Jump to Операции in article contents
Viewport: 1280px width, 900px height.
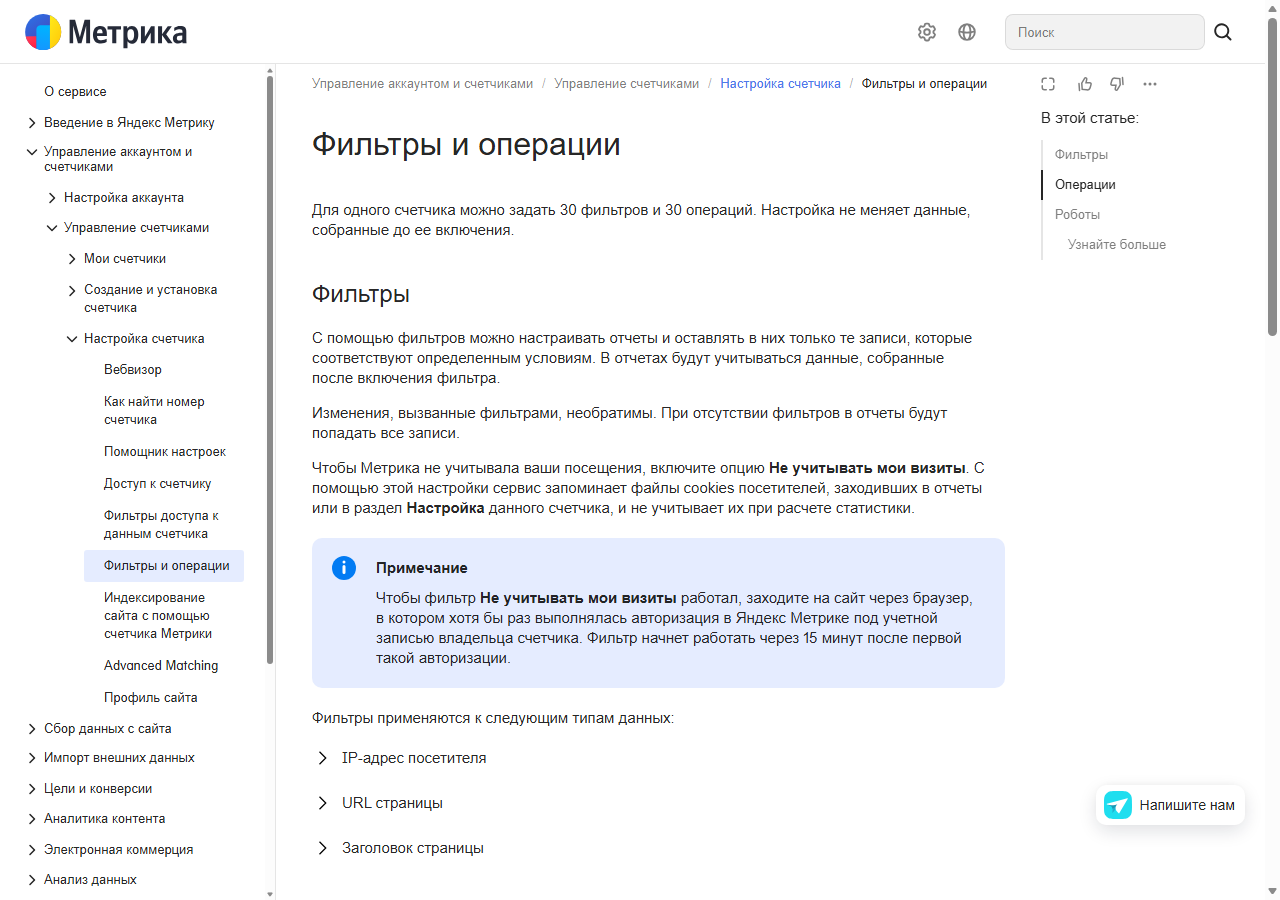[1085, 185]
